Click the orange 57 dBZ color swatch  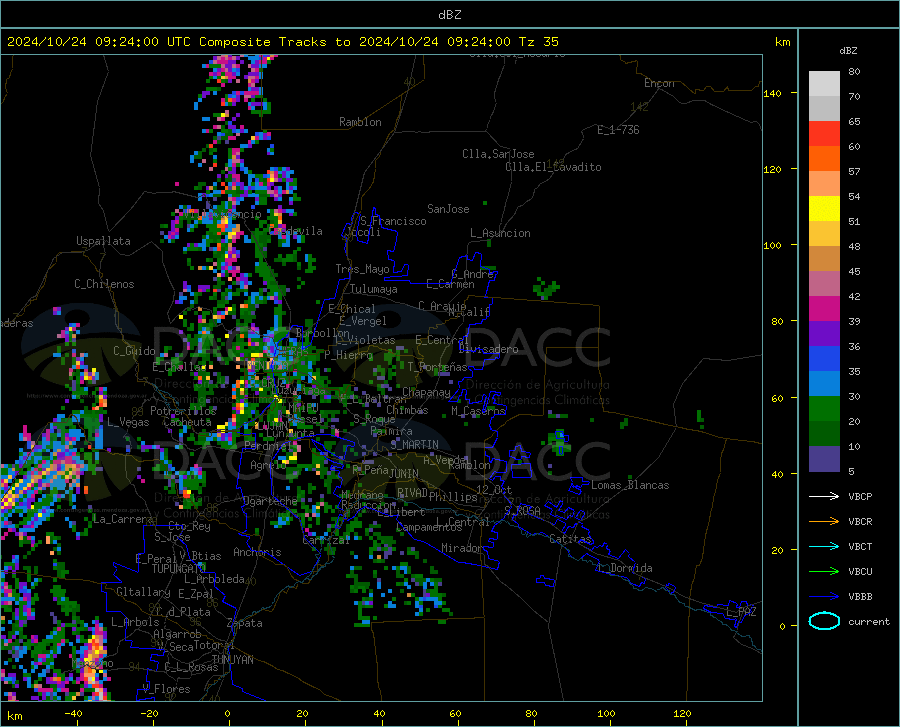pos(824,158)
